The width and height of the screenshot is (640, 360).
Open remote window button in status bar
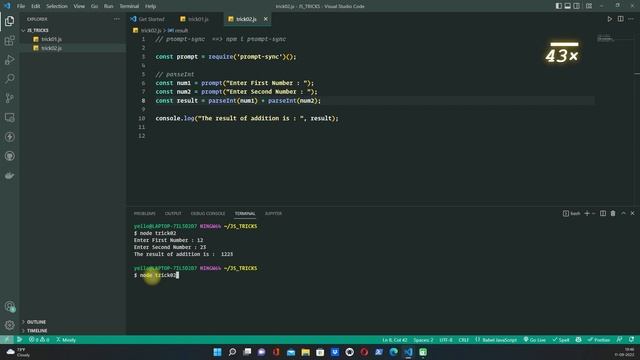click(x=7, y=340)
